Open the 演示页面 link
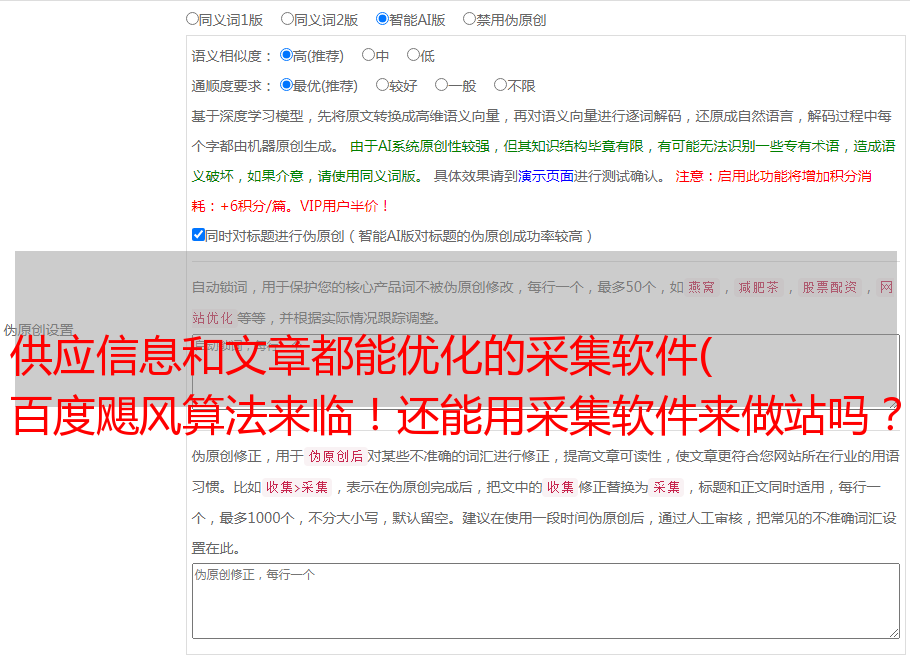Image resolution: width=911 pixels, height=658 pixels. (546, 176)
